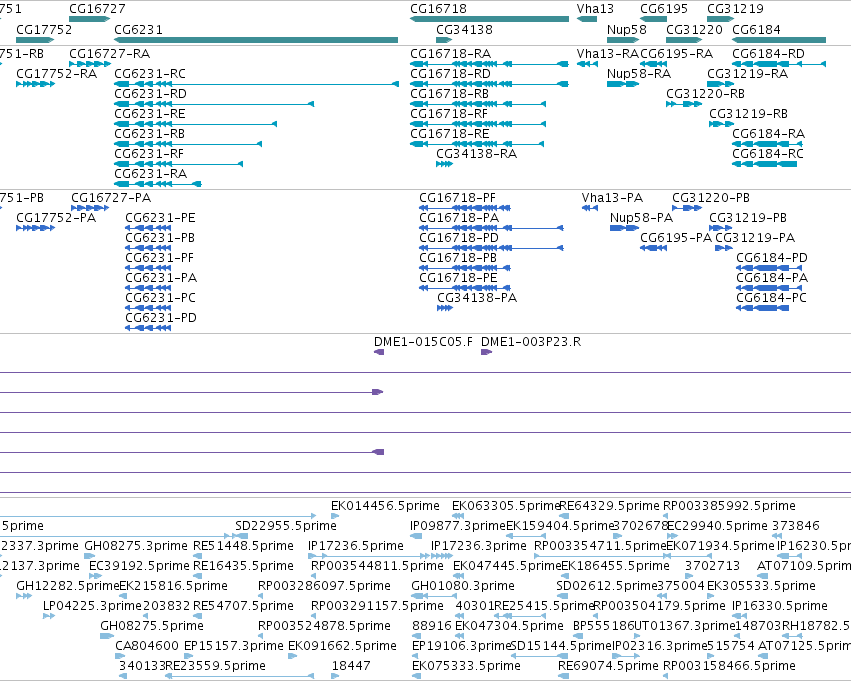Image resolution: width=851 pixels, height=681 pixels.
Task: Click transcript CG6231-RC
Action: click(256, 84)
